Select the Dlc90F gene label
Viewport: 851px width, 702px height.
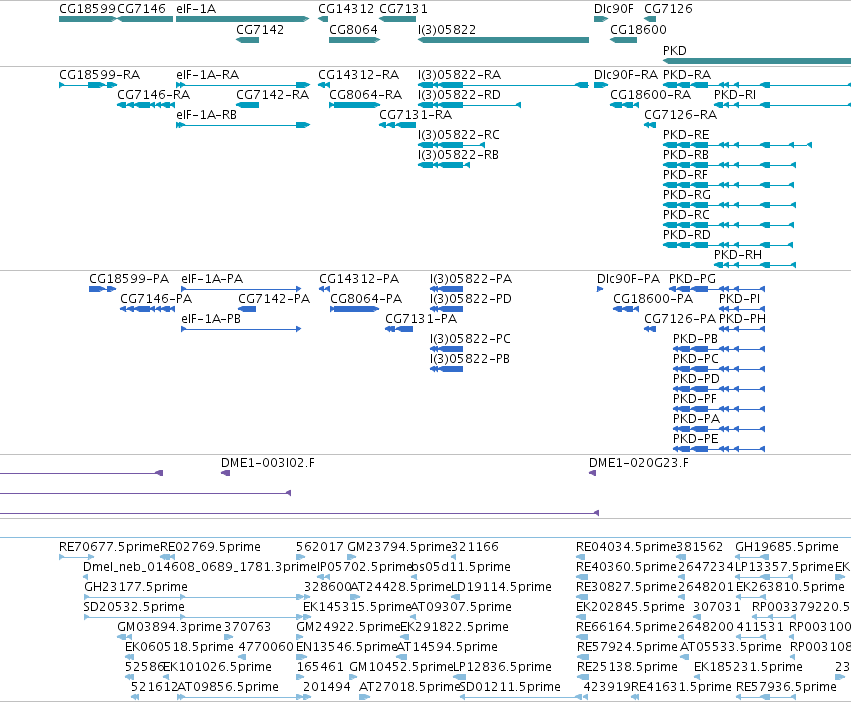[x=614, y=9]
